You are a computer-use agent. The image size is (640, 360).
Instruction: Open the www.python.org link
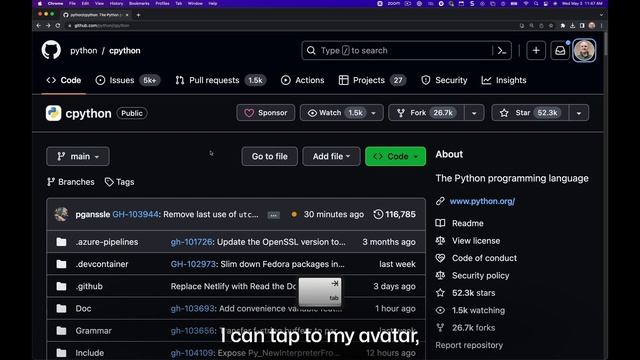[482, 201]
